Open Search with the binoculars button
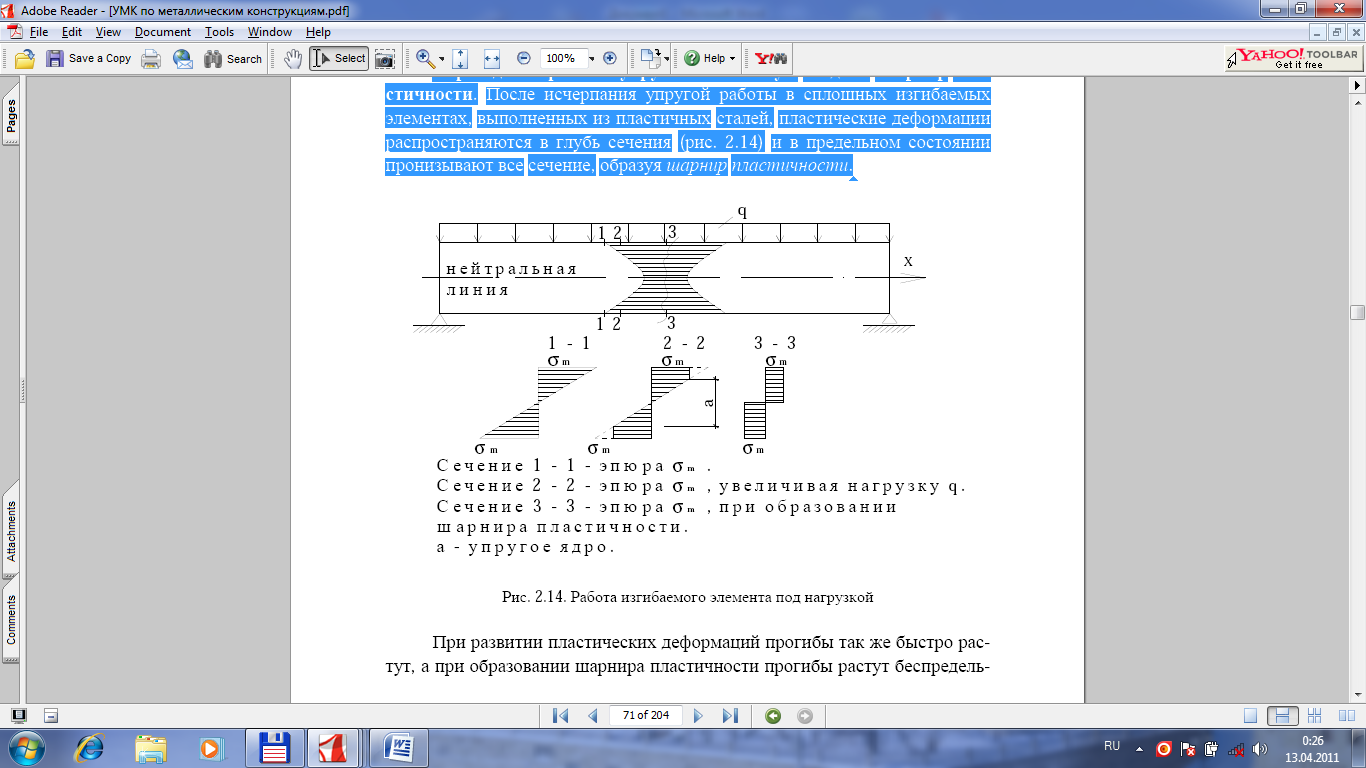Image resolution: width=1366 pixels, height=768 pixels. [233, 59]
